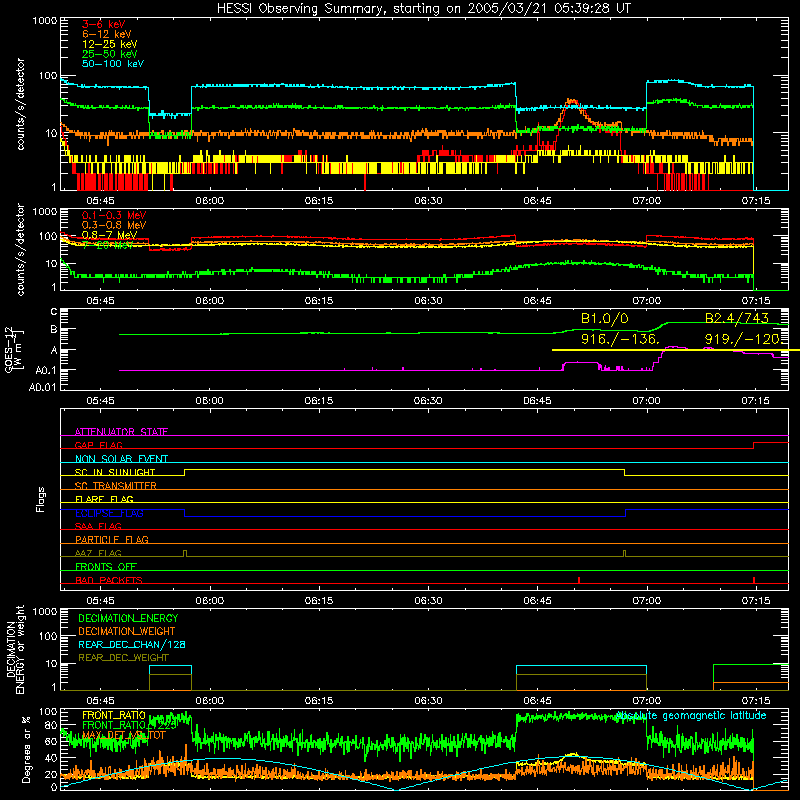Click the yellow GOES flare event bar
This screenshot has height=800, width=800.
point(676,350)
